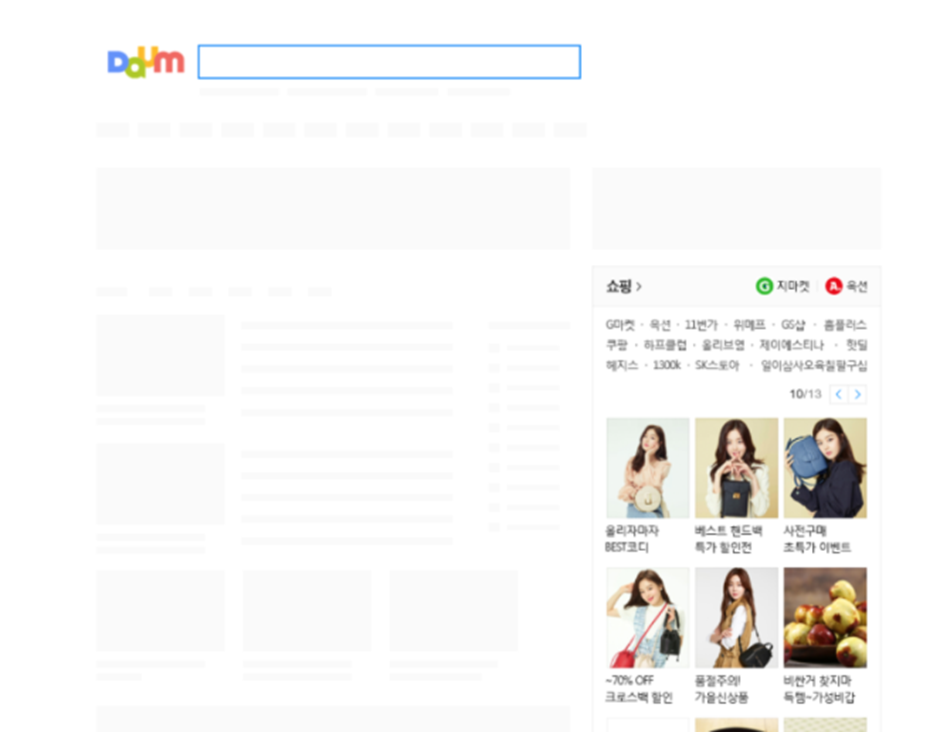Click the green 지마켓 circle icon
The image size is (940, 732).
(x=764, y=286)
